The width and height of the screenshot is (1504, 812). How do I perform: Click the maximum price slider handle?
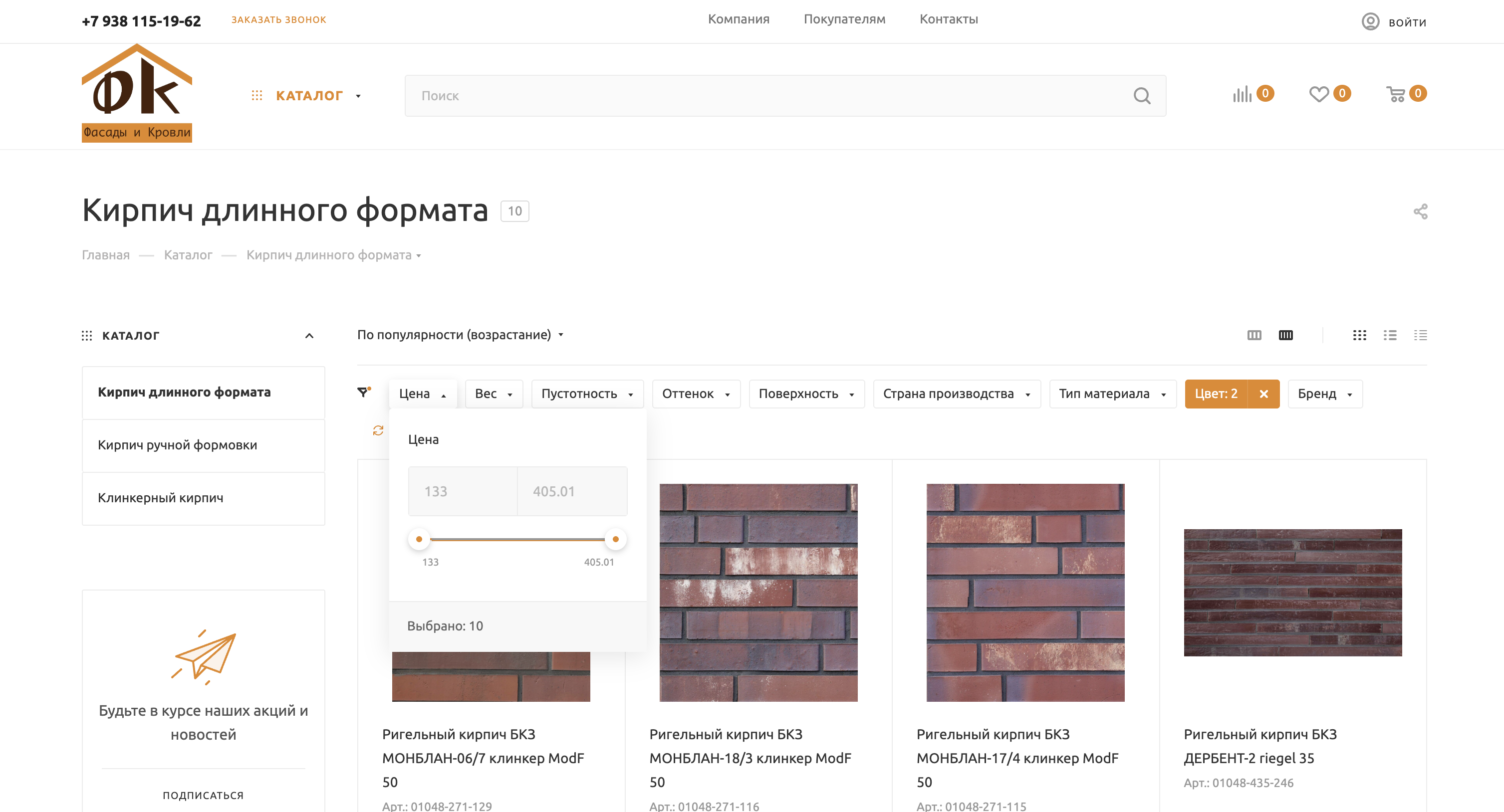(615, 539)
